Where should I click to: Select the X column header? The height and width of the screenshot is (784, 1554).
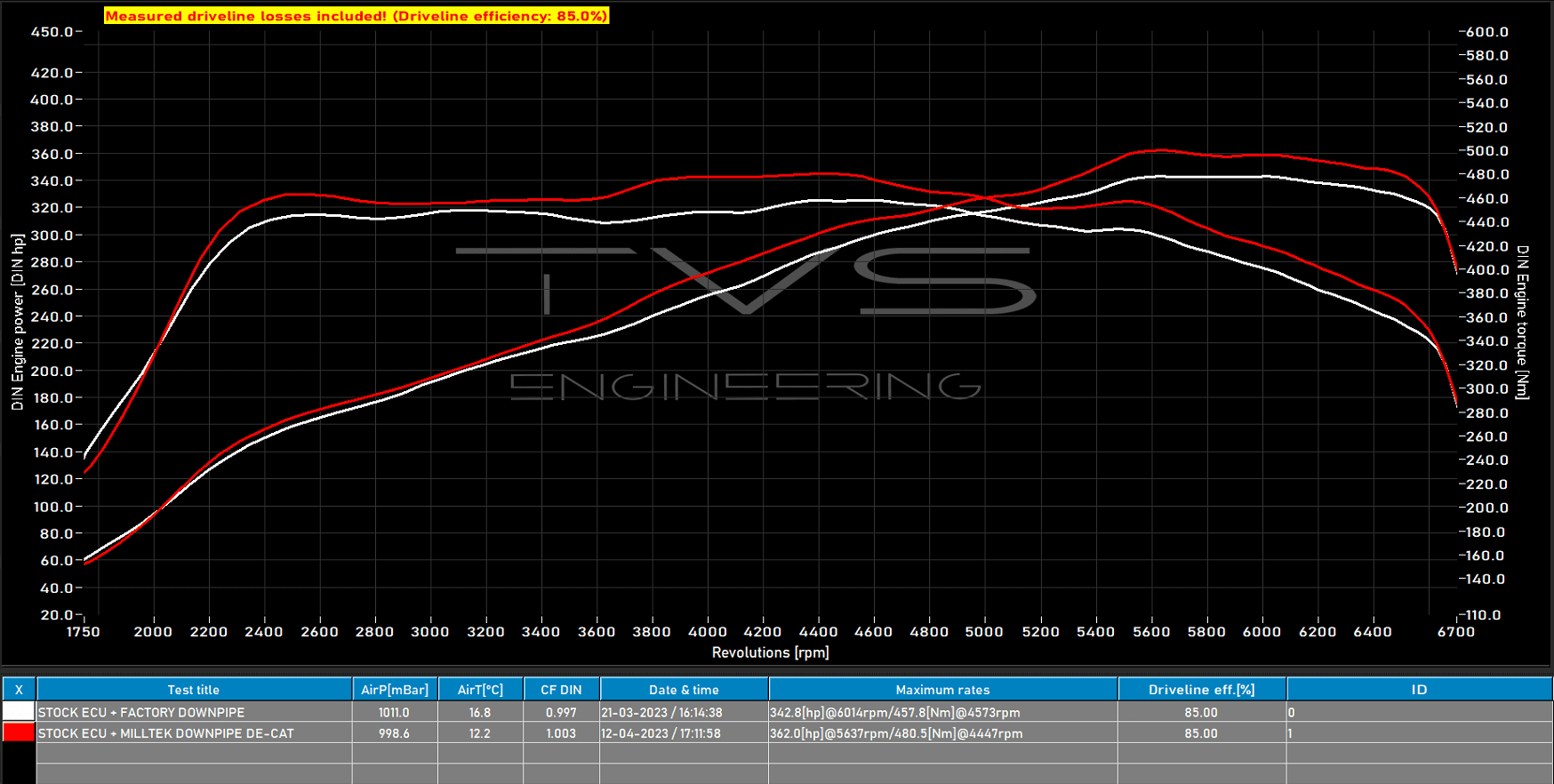pos(19,689)
